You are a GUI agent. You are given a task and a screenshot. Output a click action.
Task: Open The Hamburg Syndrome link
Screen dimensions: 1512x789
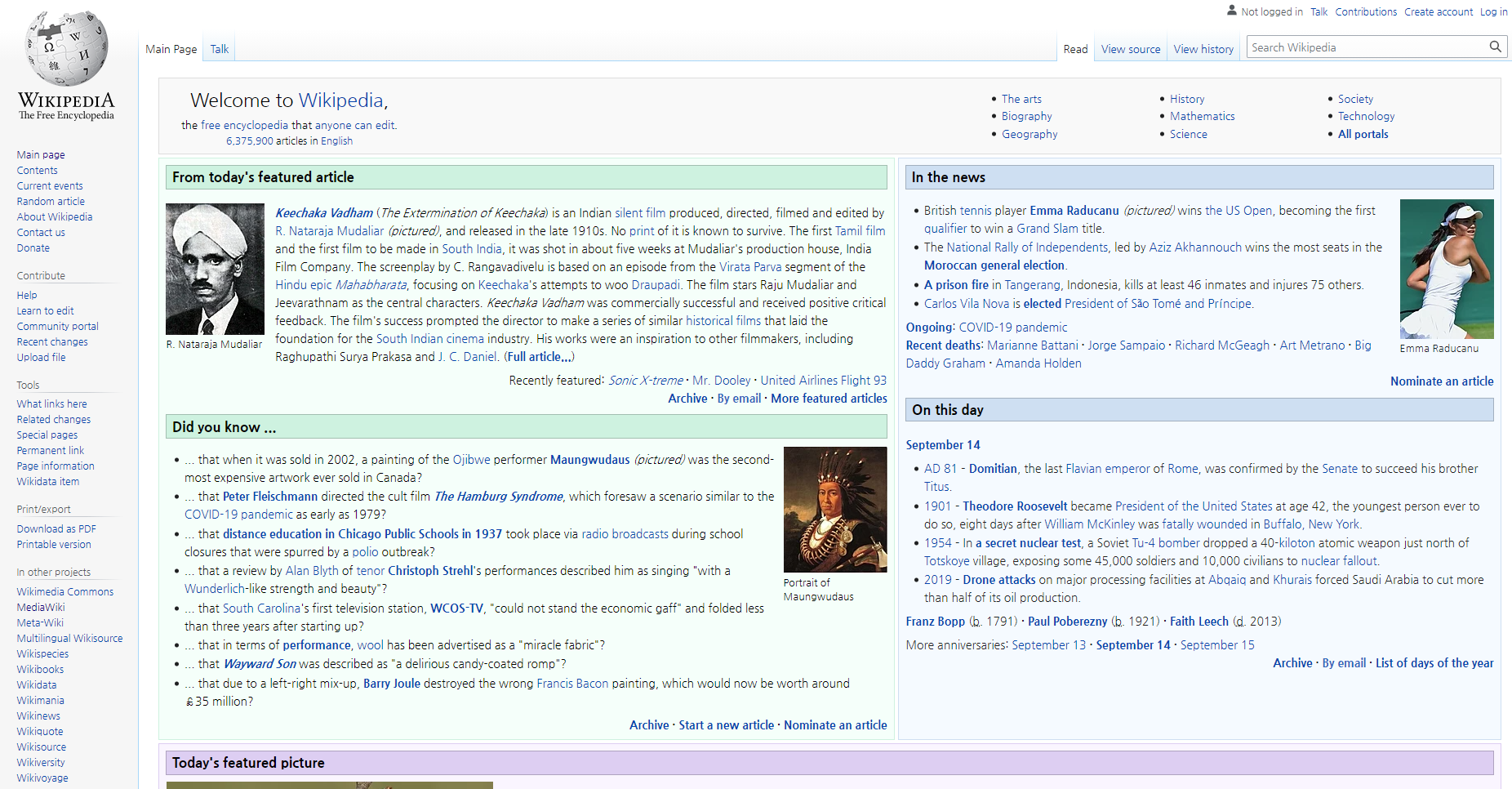[x=498, y=496]
